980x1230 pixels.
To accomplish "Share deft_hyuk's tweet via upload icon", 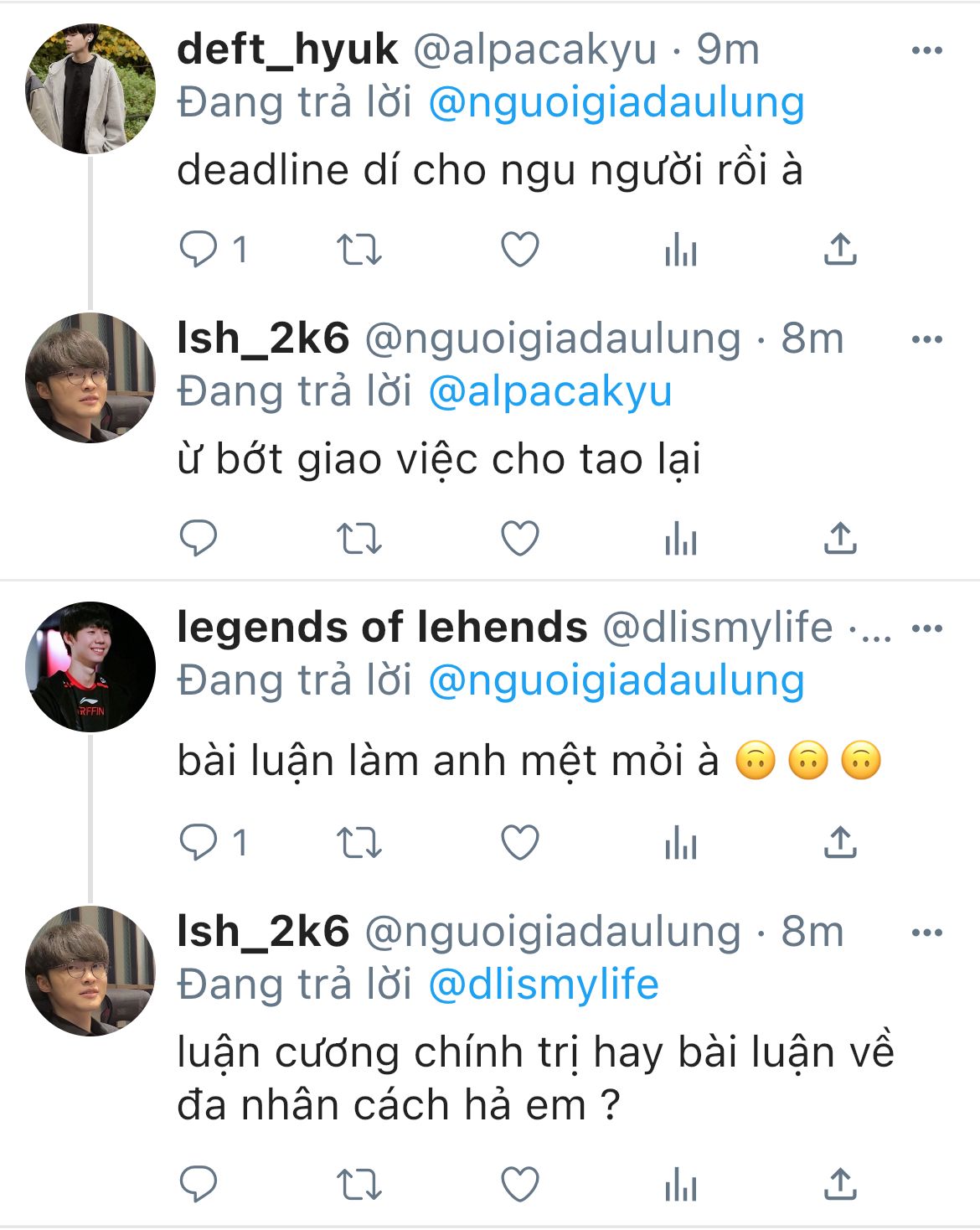I will click(840, 250).
